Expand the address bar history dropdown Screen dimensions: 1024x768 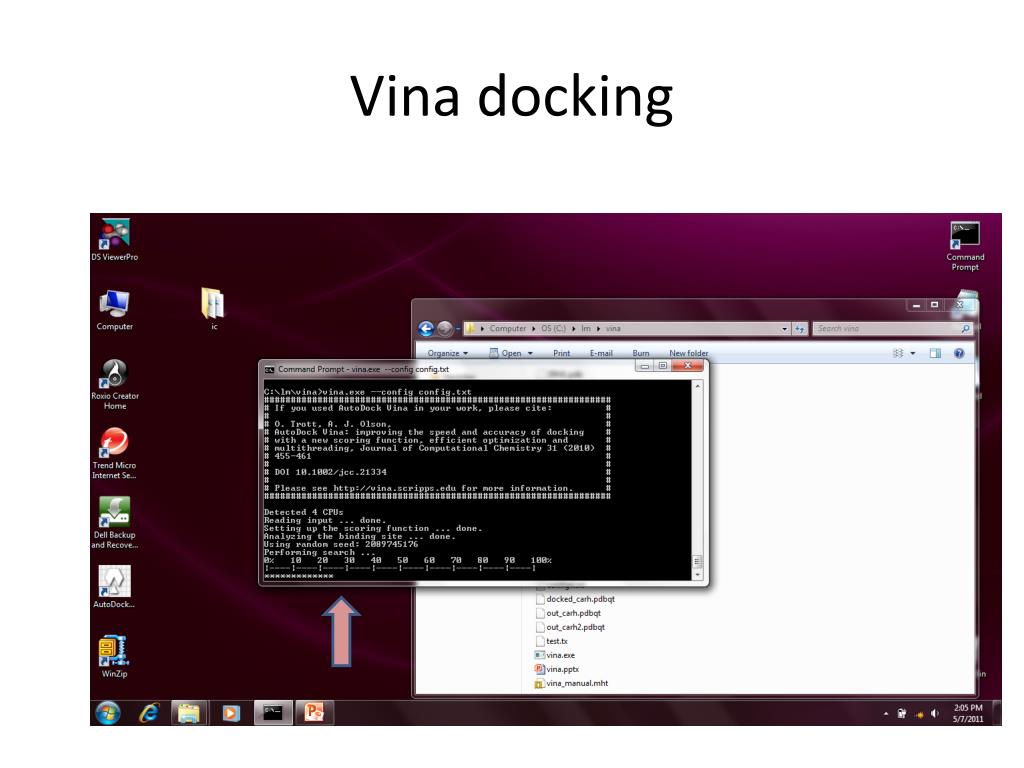coord(784,329)
